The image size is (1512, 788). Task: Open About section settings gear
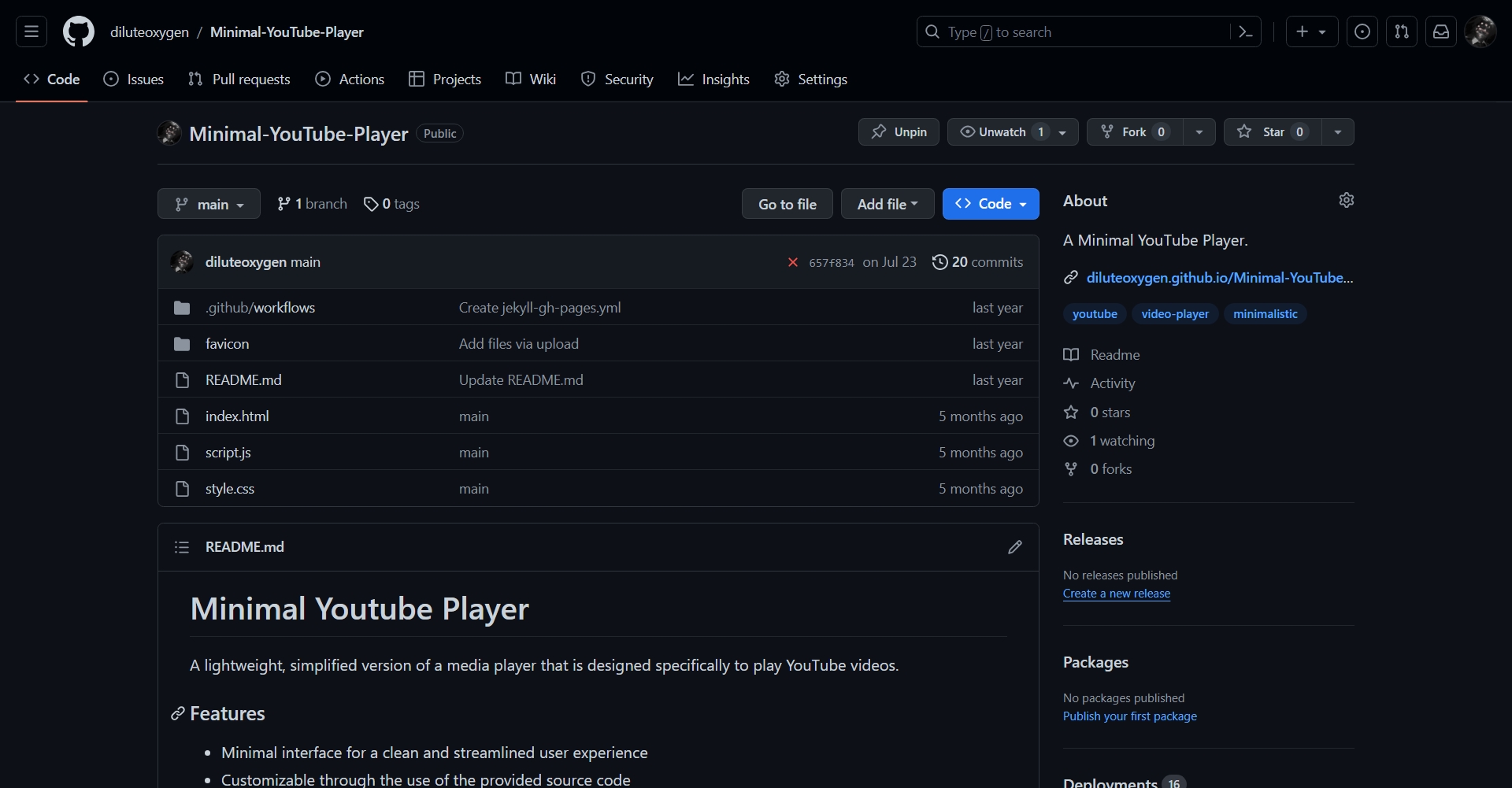click(x=1347, y=200)
